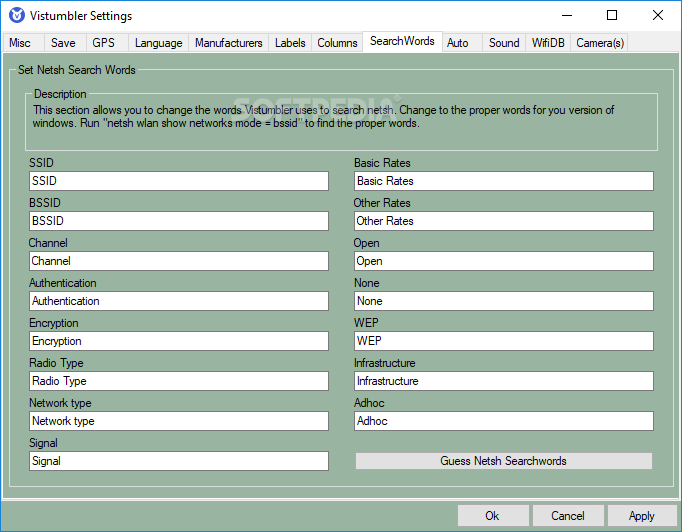This screenshot has height=532, width=682.
Task: Click the Basic Rates input field
Action: (x=504, y=181)
